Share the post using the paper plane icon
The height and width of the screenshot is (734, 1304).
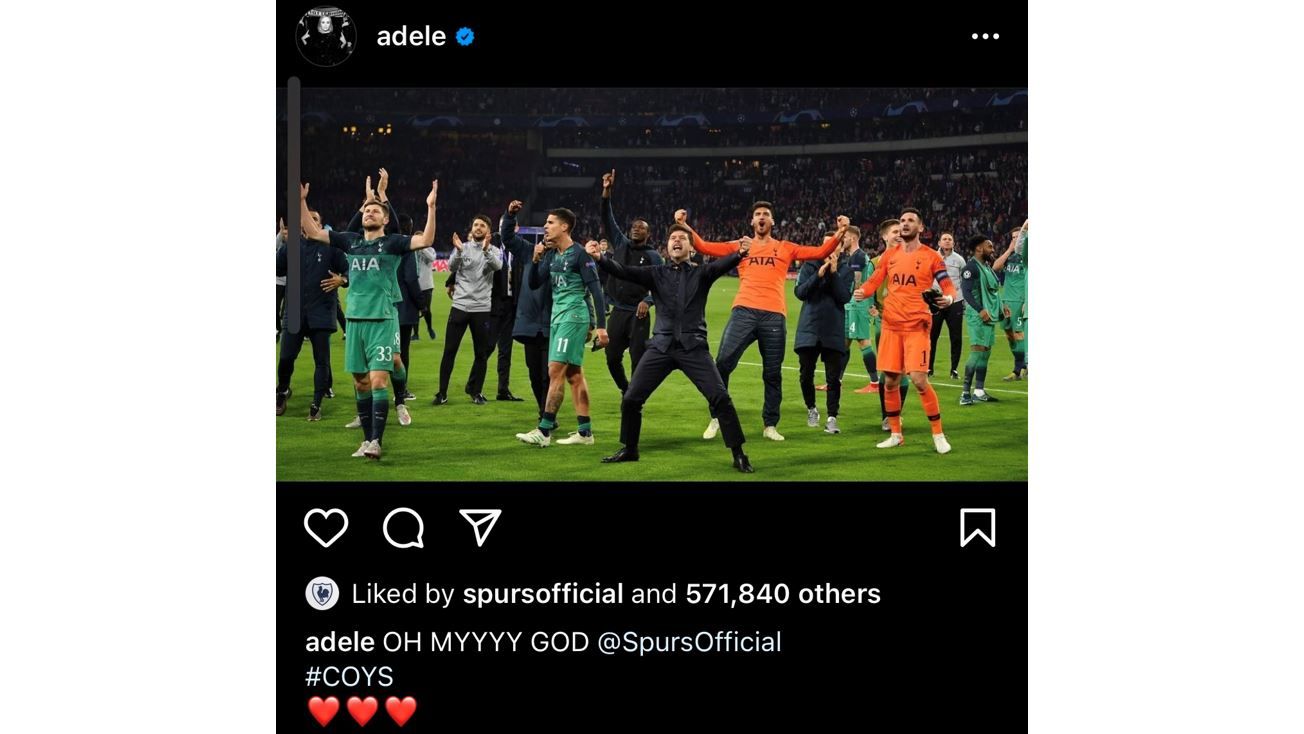coord(480,527)
